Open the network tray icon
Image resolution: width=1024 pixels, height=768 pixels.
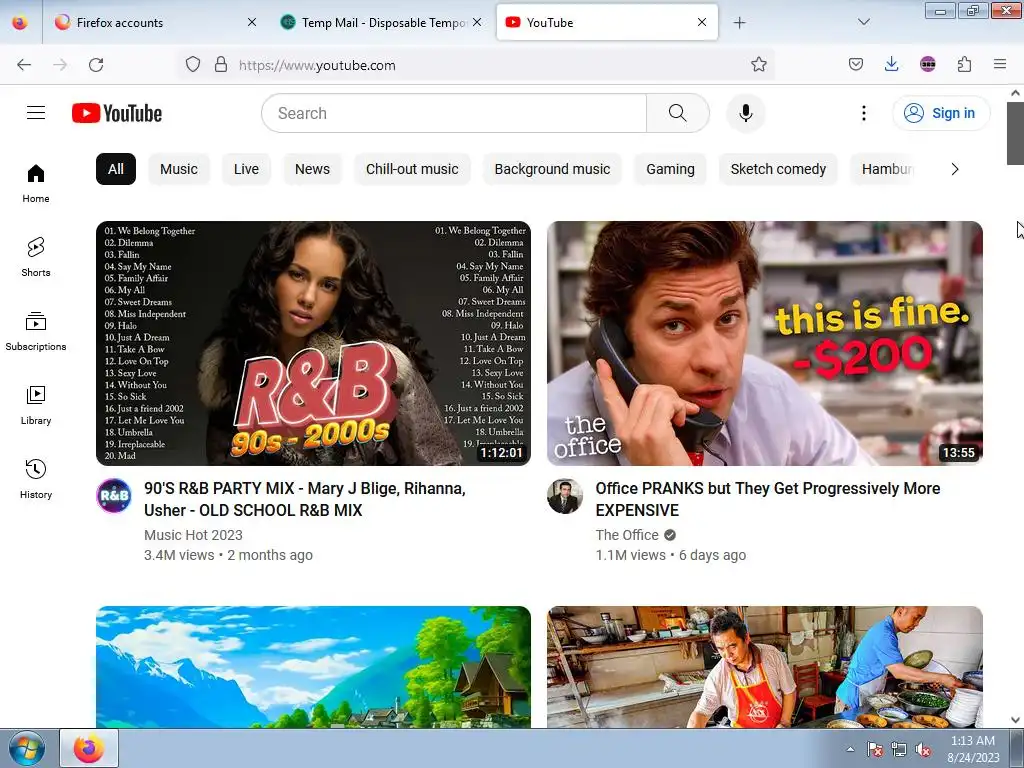[x=899, y=750]
